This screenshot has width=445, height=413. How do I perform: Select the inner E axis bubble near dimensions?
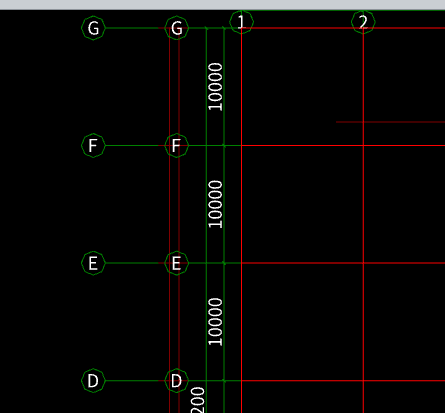177,263
